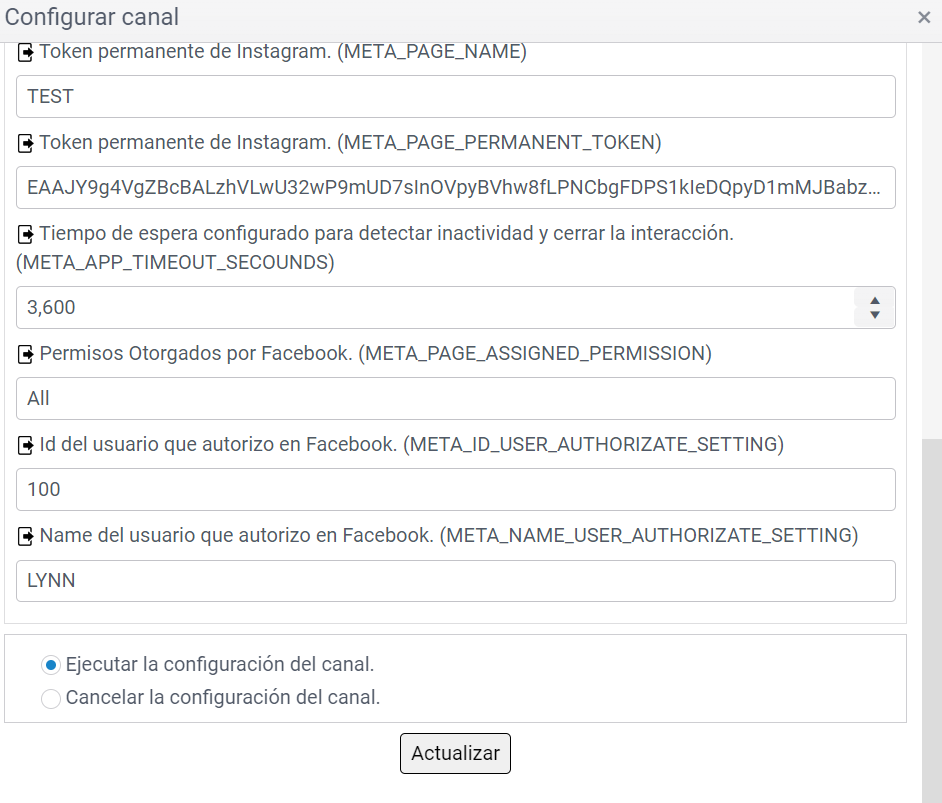
Task: Click the assigned permission field with All
Action: pyautogui.click(x=455, y=399)
